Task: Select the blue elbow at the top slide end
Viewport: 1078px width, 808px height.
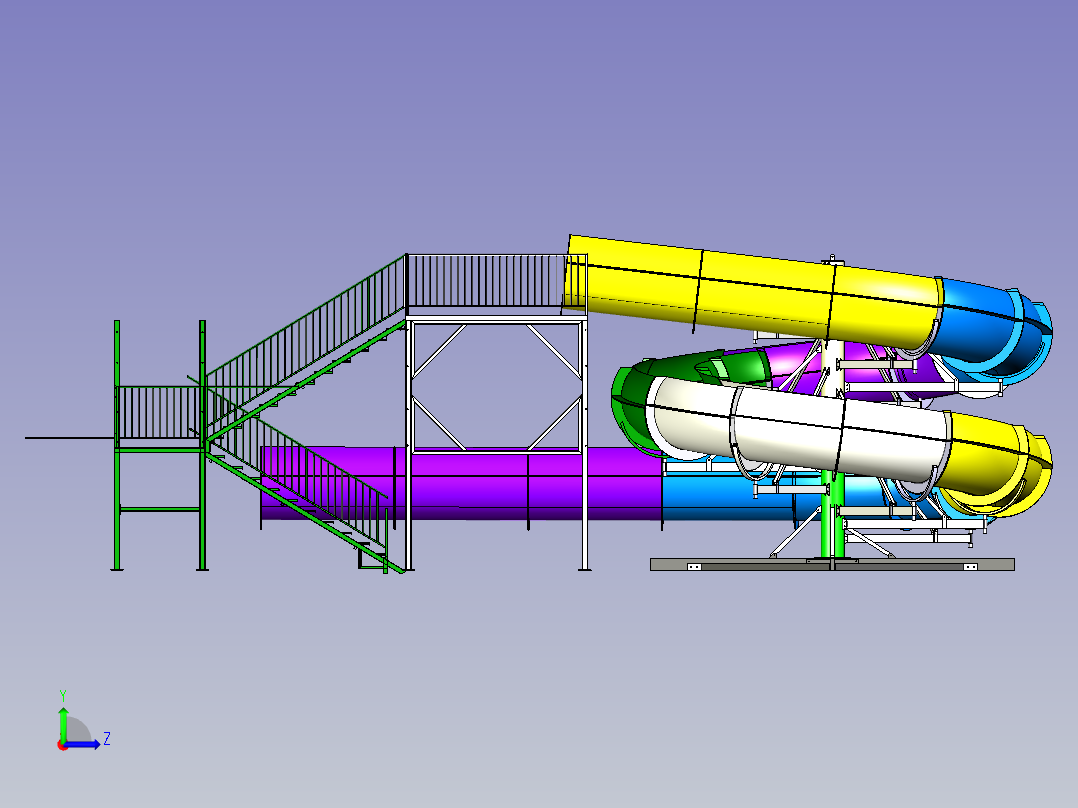Action: [x=997, y=327]
